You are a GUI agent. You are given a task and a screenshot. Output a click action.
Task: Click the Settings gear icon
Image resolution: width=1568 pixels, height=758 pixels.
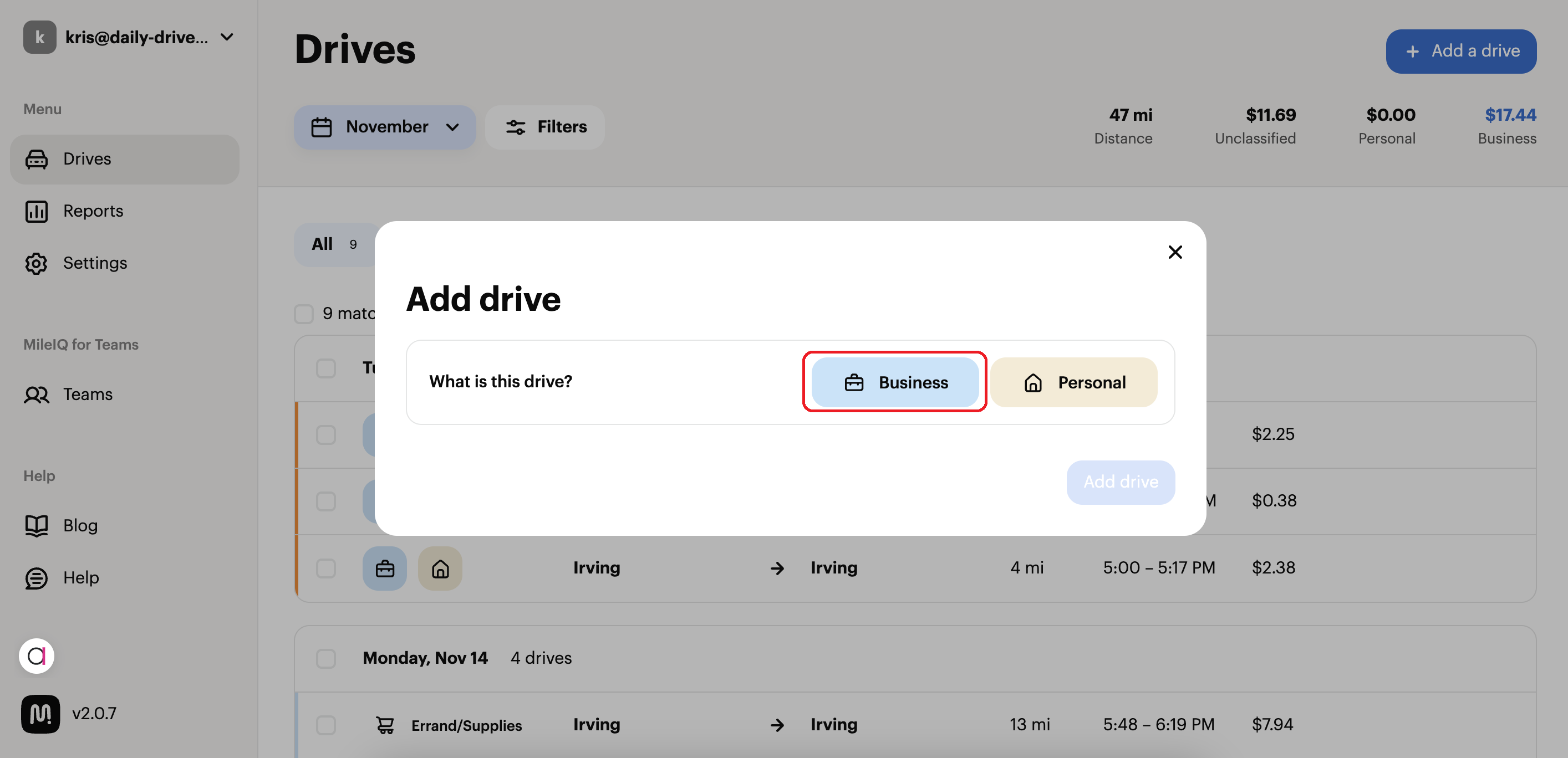[x=37, y=263]
